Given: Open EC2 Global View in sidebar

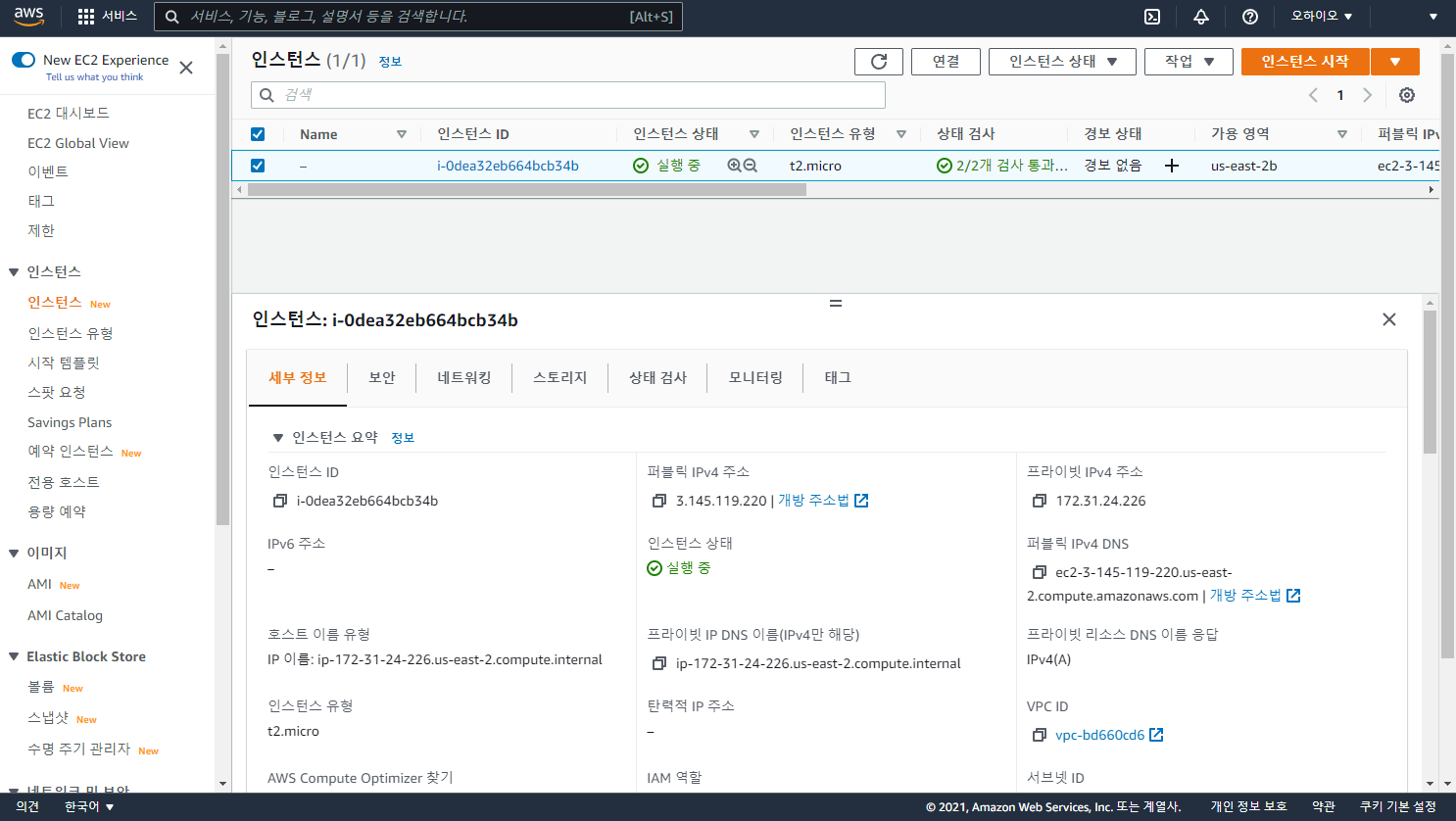Looking at the screenshot, I should tap(78, 143).
